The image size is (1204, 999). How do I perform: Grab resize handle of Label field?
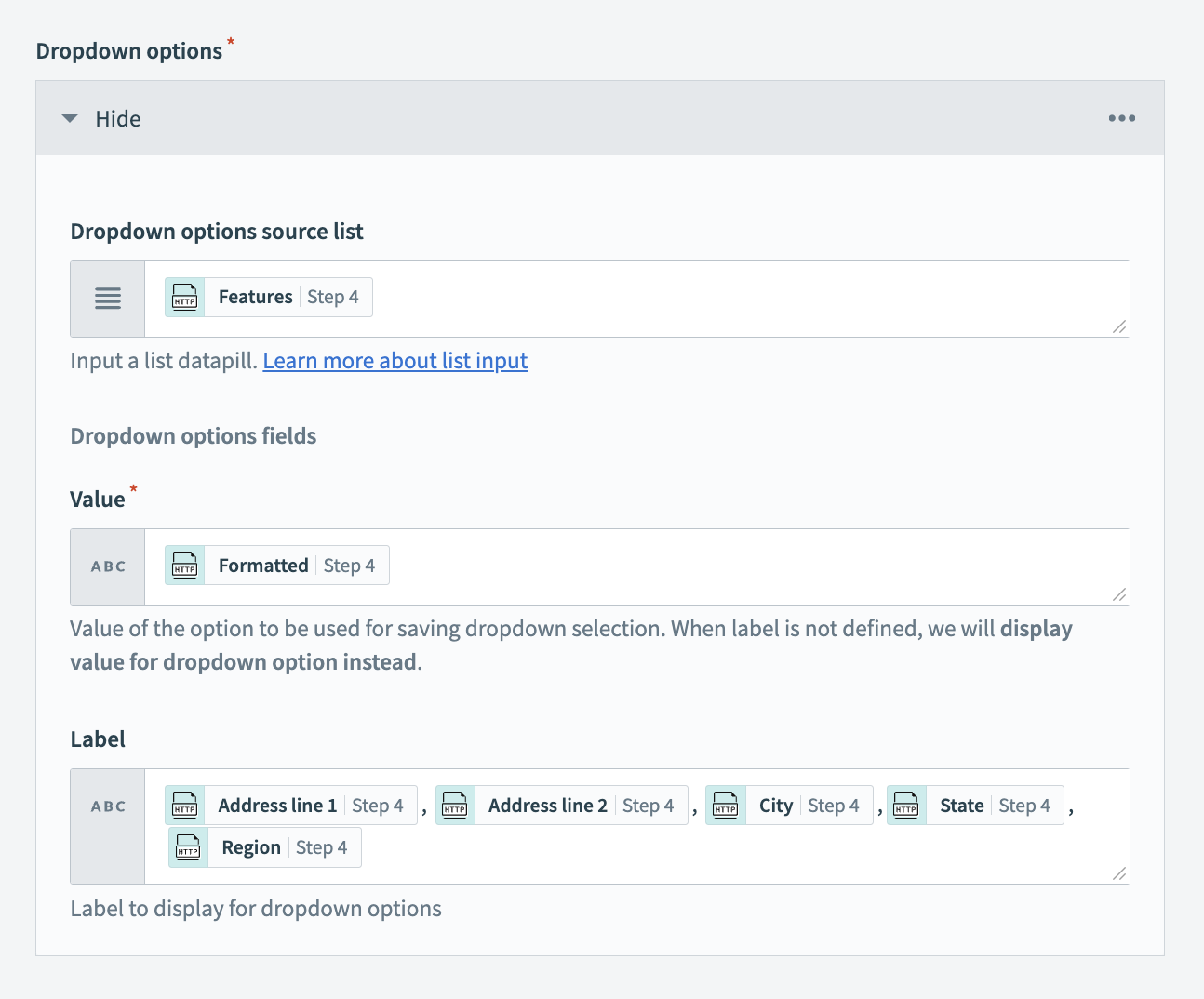1119,873
